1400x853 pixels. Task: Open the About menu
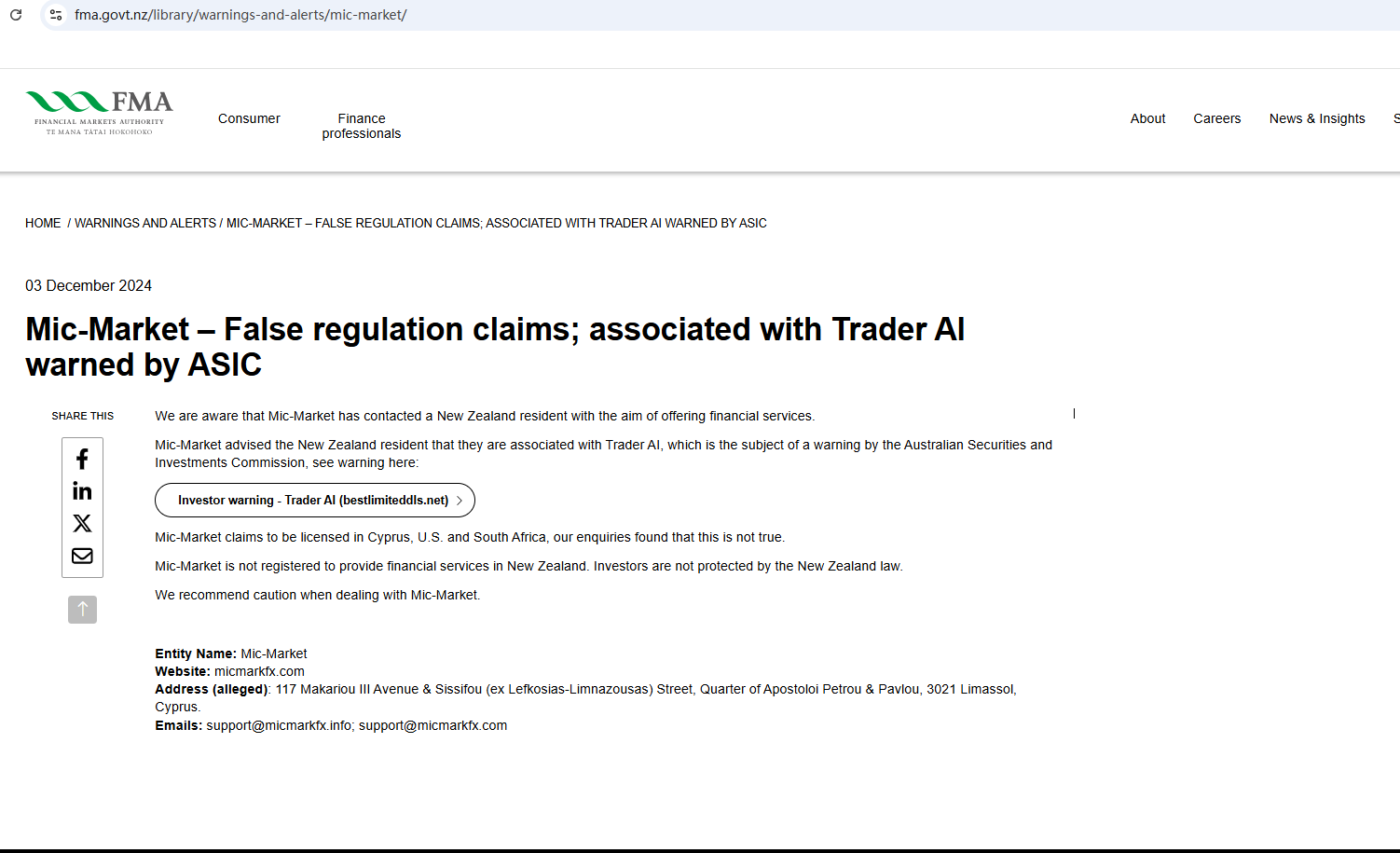pos(1147,118)
